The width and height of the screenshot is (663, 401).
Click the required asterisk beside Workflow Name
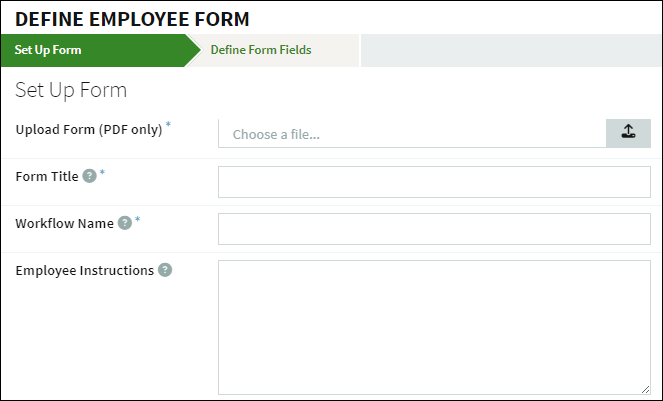click(x=137, y=219)
